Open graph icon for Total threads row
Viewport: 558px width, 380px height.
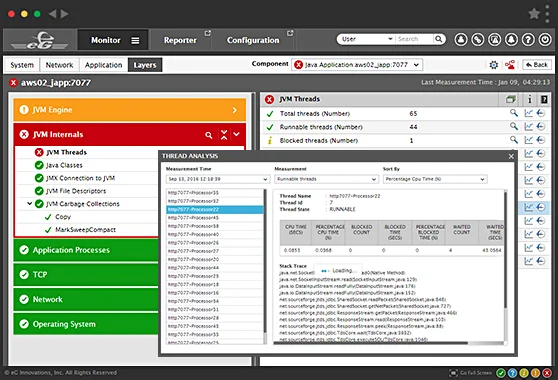(528, 113)
